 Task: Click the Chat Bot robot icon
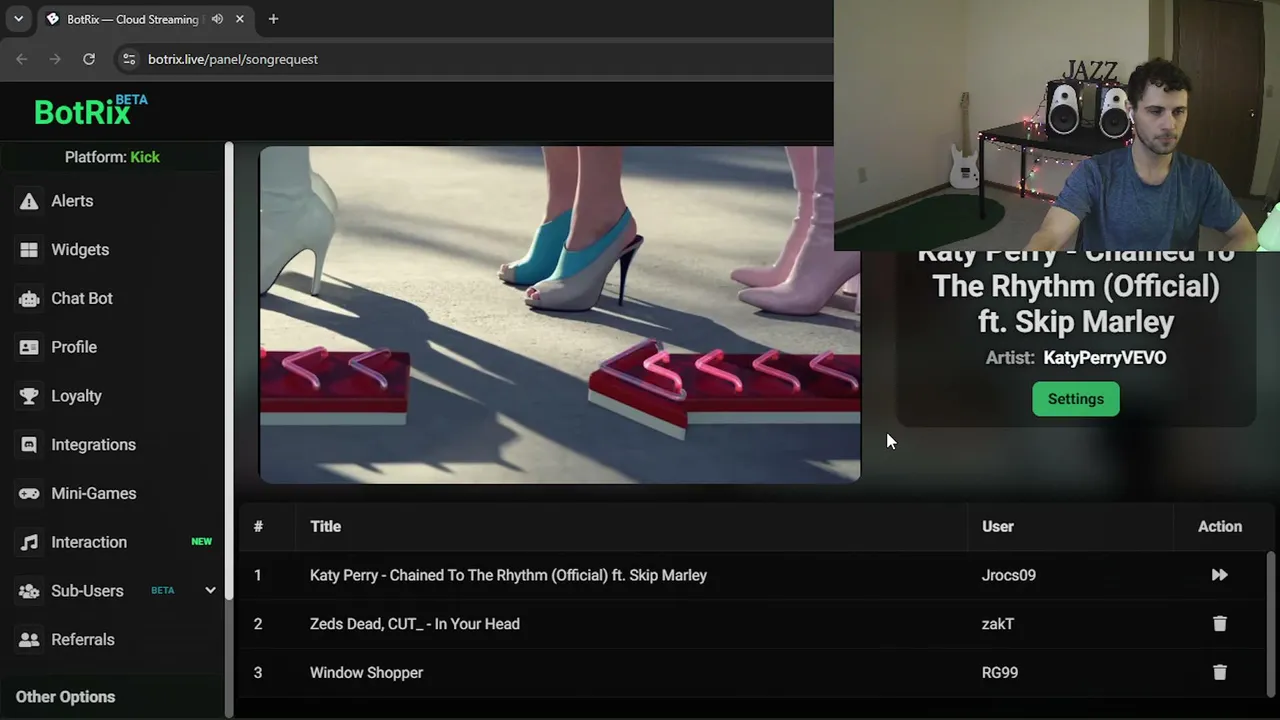pos(29,299)
